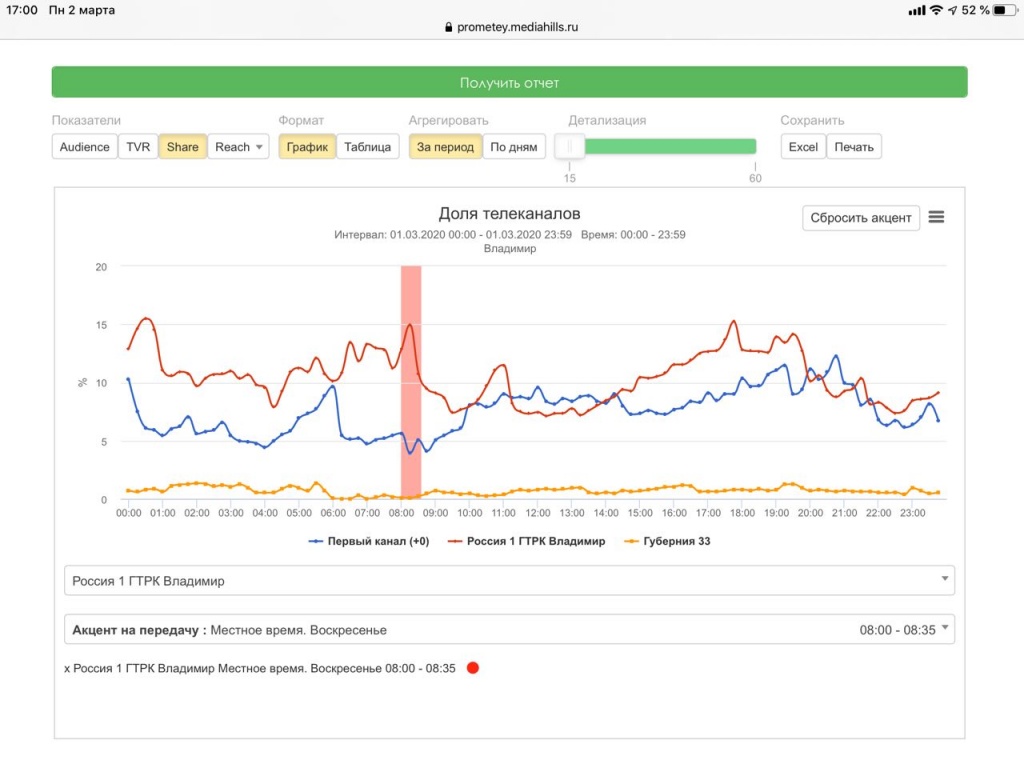Click the Детализация slider handle
Image resolution: width=1024 pixels, height=768 pixels.
pos(569,147)
